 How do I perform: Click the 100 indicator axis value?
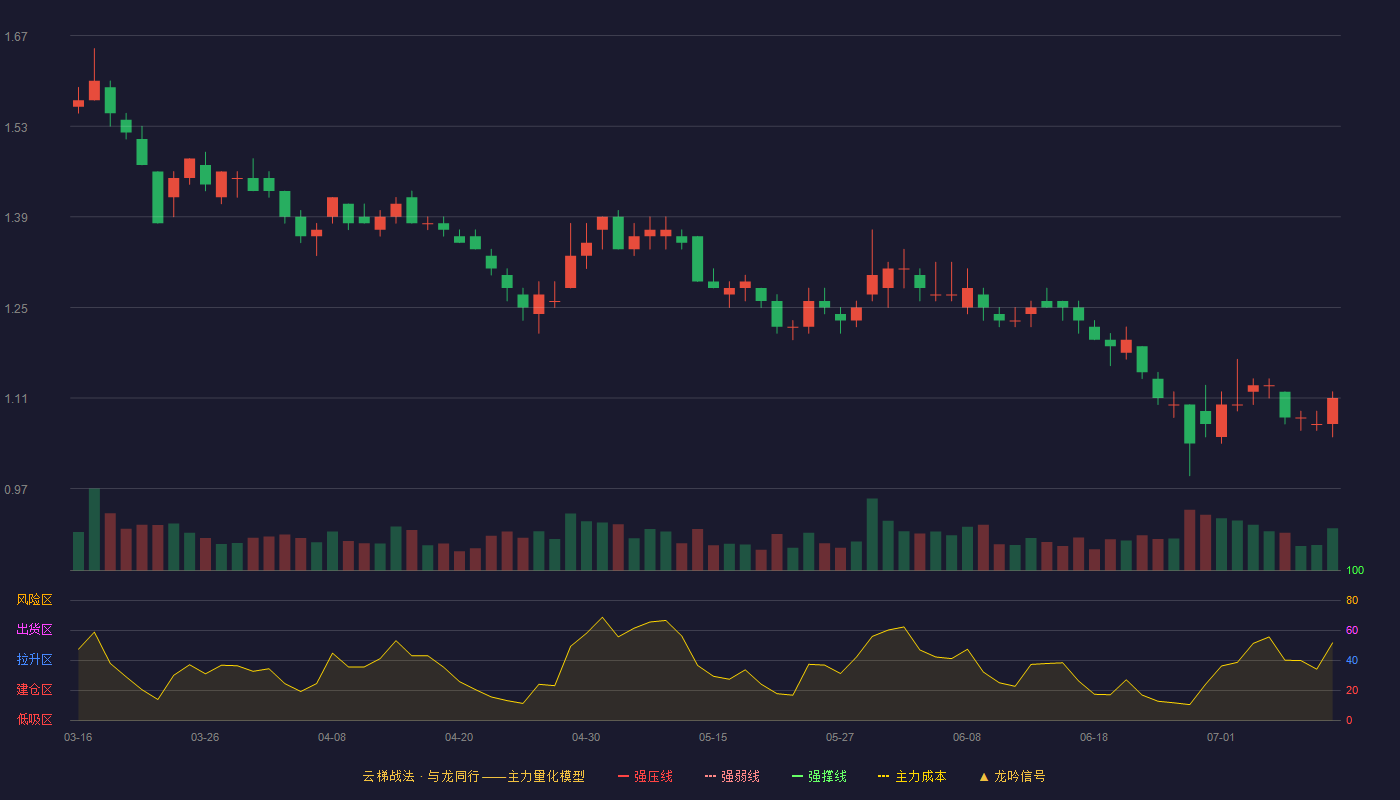pos(1355,571)
